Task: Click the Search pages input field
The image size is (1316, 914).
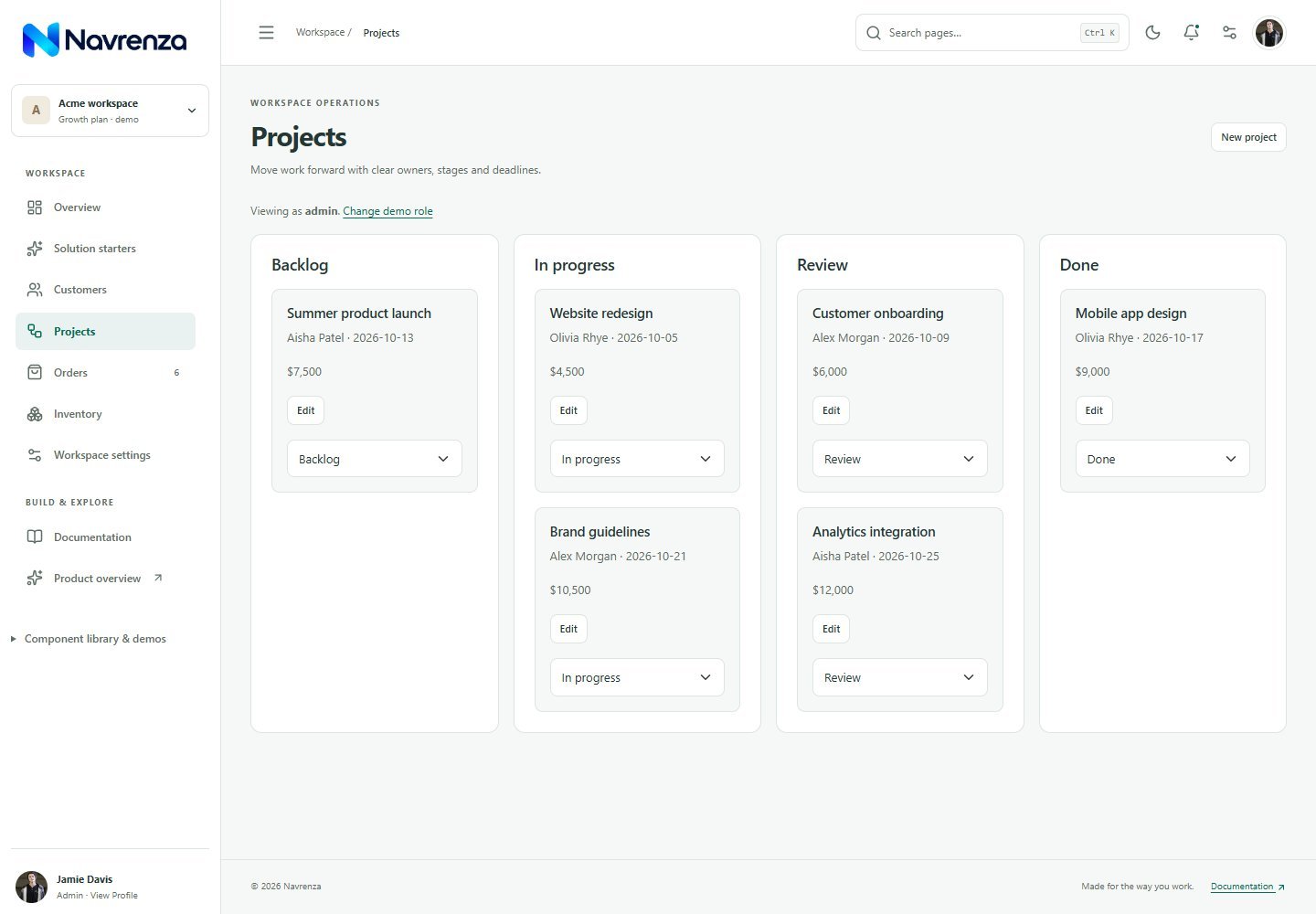Action: pyautogui.click(x=992, y=33)
